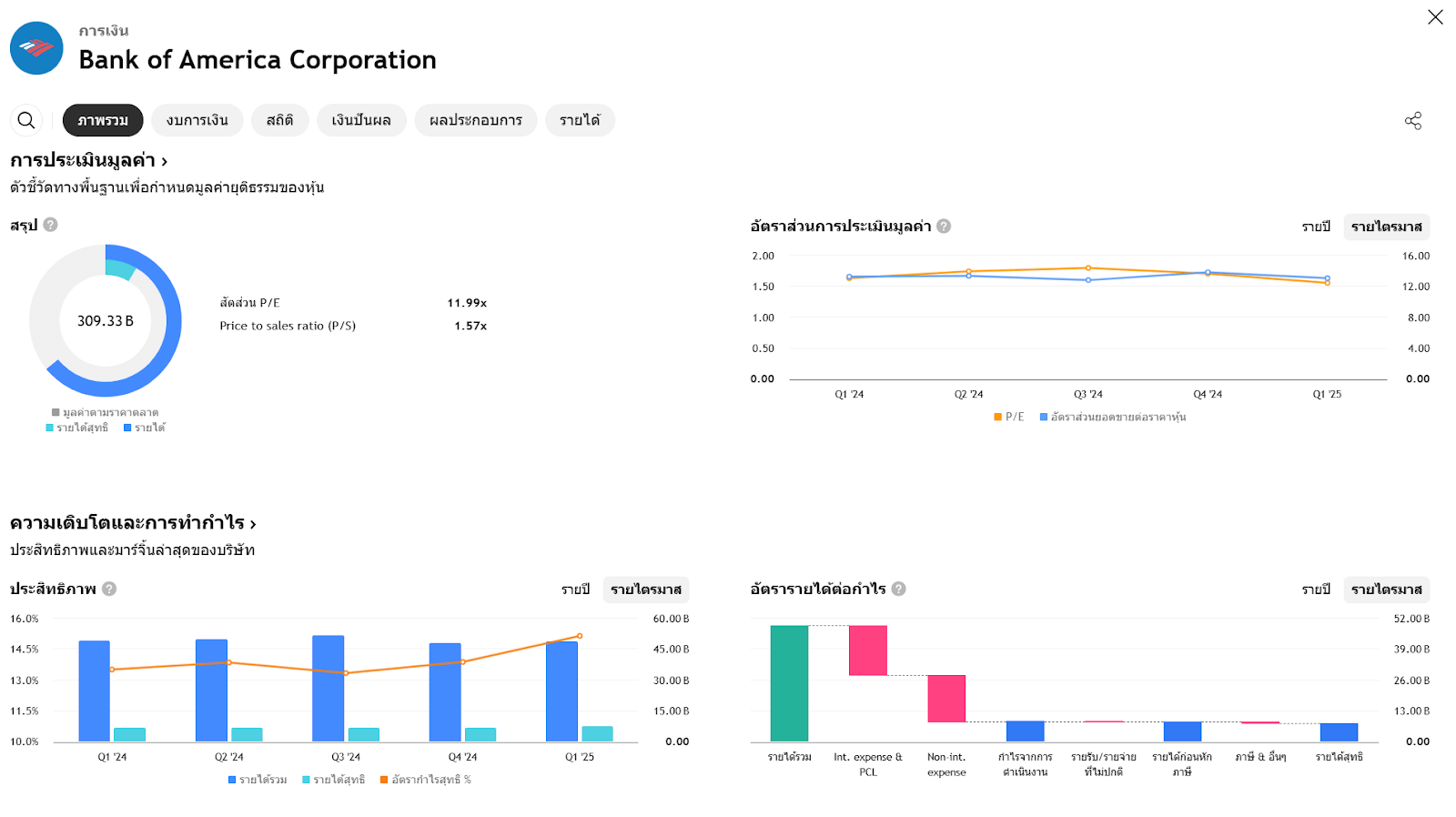Select รายไตรมาส for อัตรารายได้ต่อกำไร chart
The image size is (1456, 817).
pos(1387,590)
